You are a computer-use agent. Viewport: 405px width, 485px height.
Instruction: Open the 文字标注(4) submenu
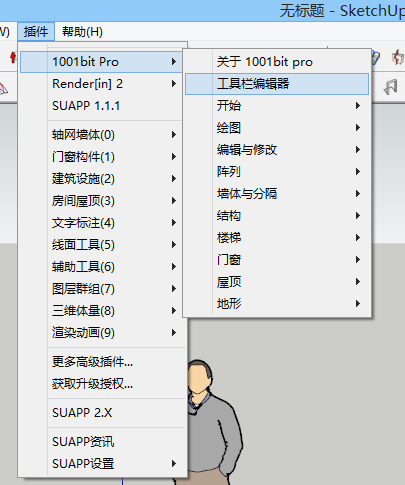[101, 223]
